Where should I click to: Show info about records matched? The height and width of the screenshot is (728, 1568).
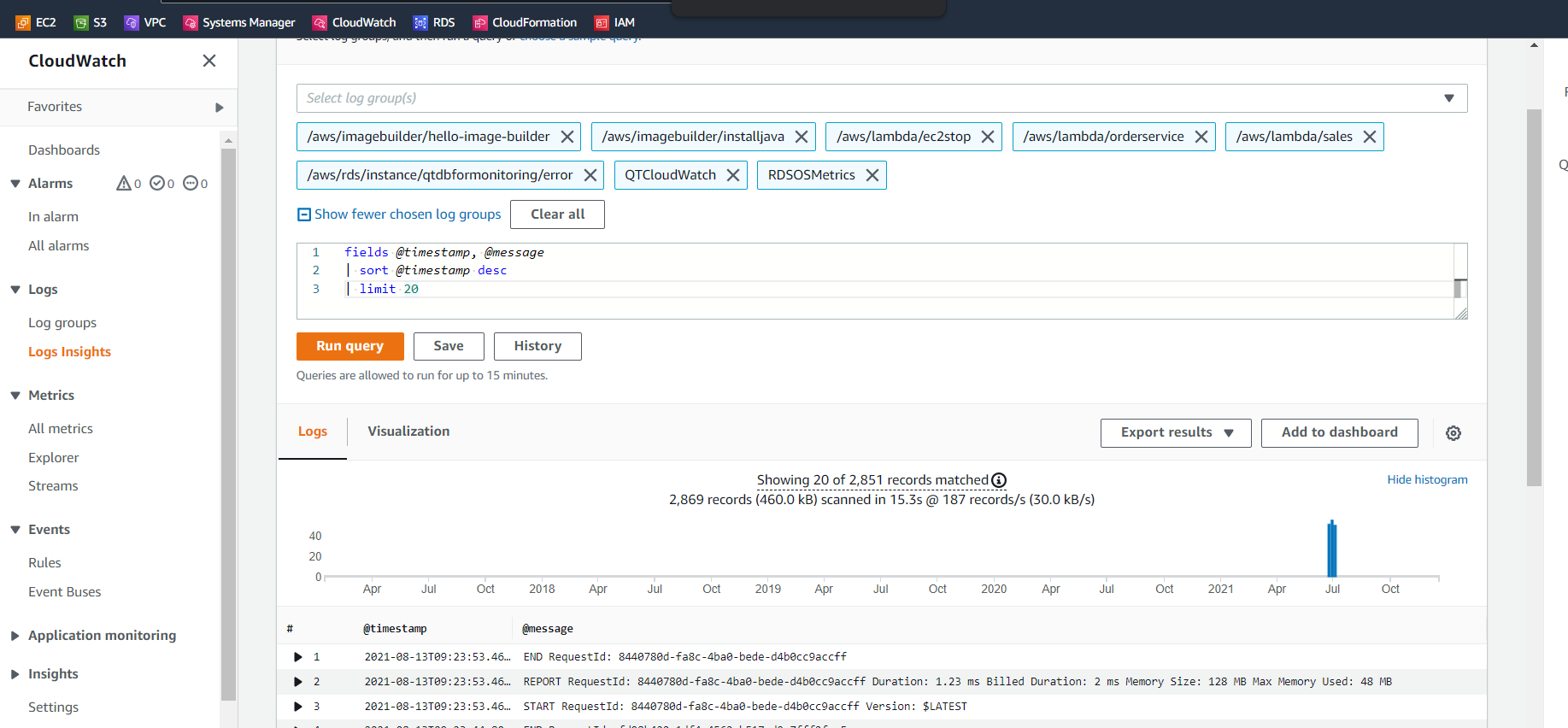click(x=999, y=480)
